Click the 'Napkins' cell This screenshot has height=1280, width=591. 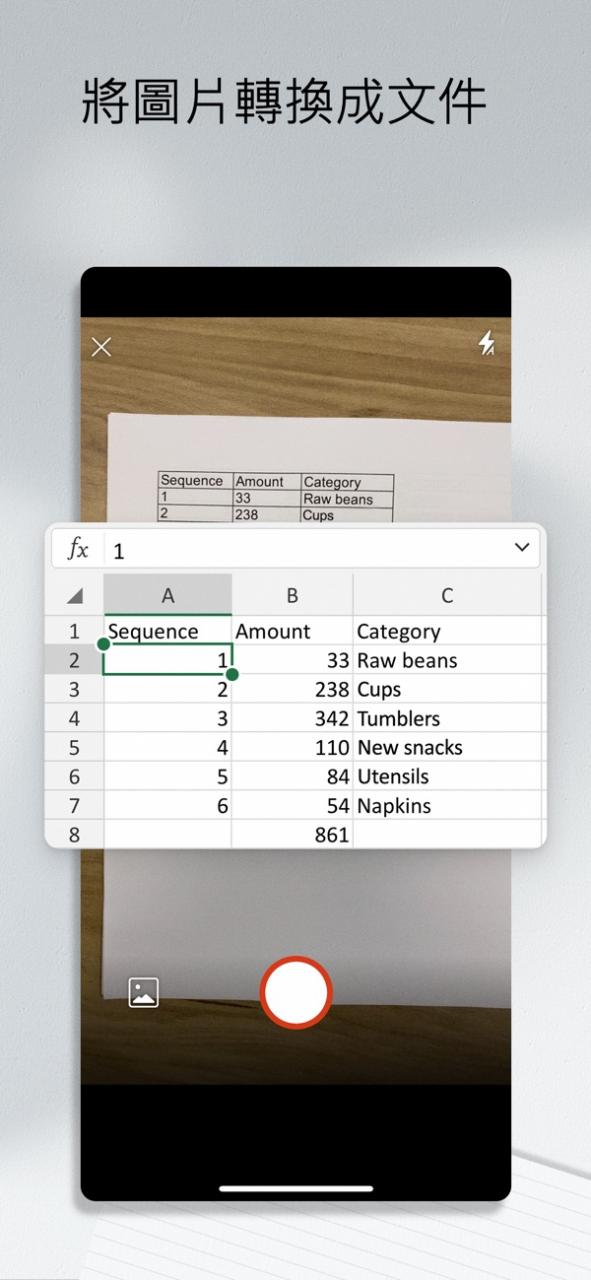point(447,805)
